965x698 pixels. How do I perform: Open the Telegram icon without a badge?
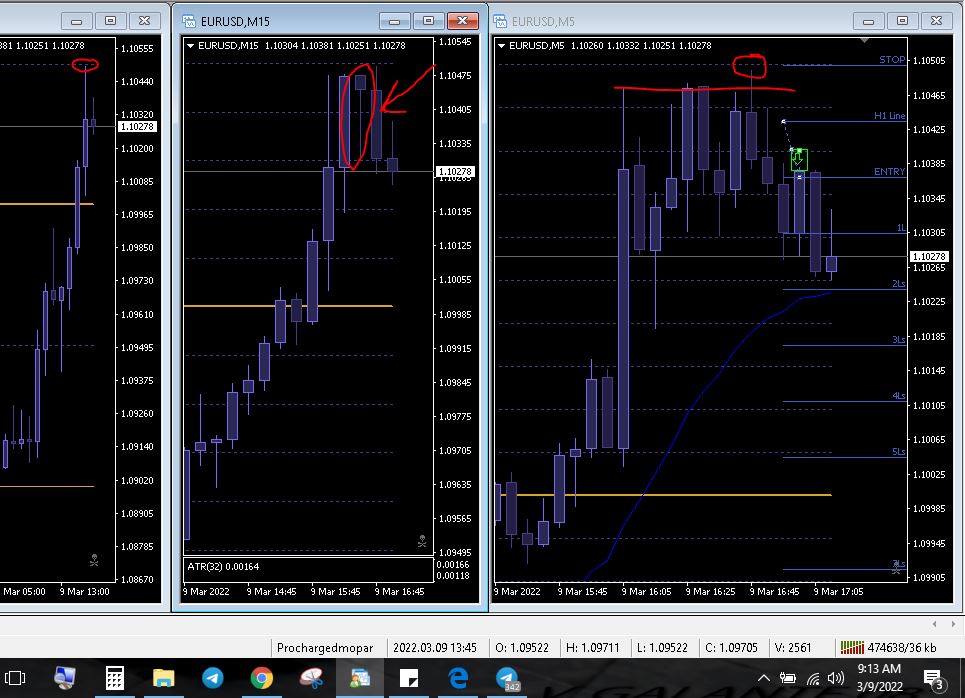(x=213, y=678)
